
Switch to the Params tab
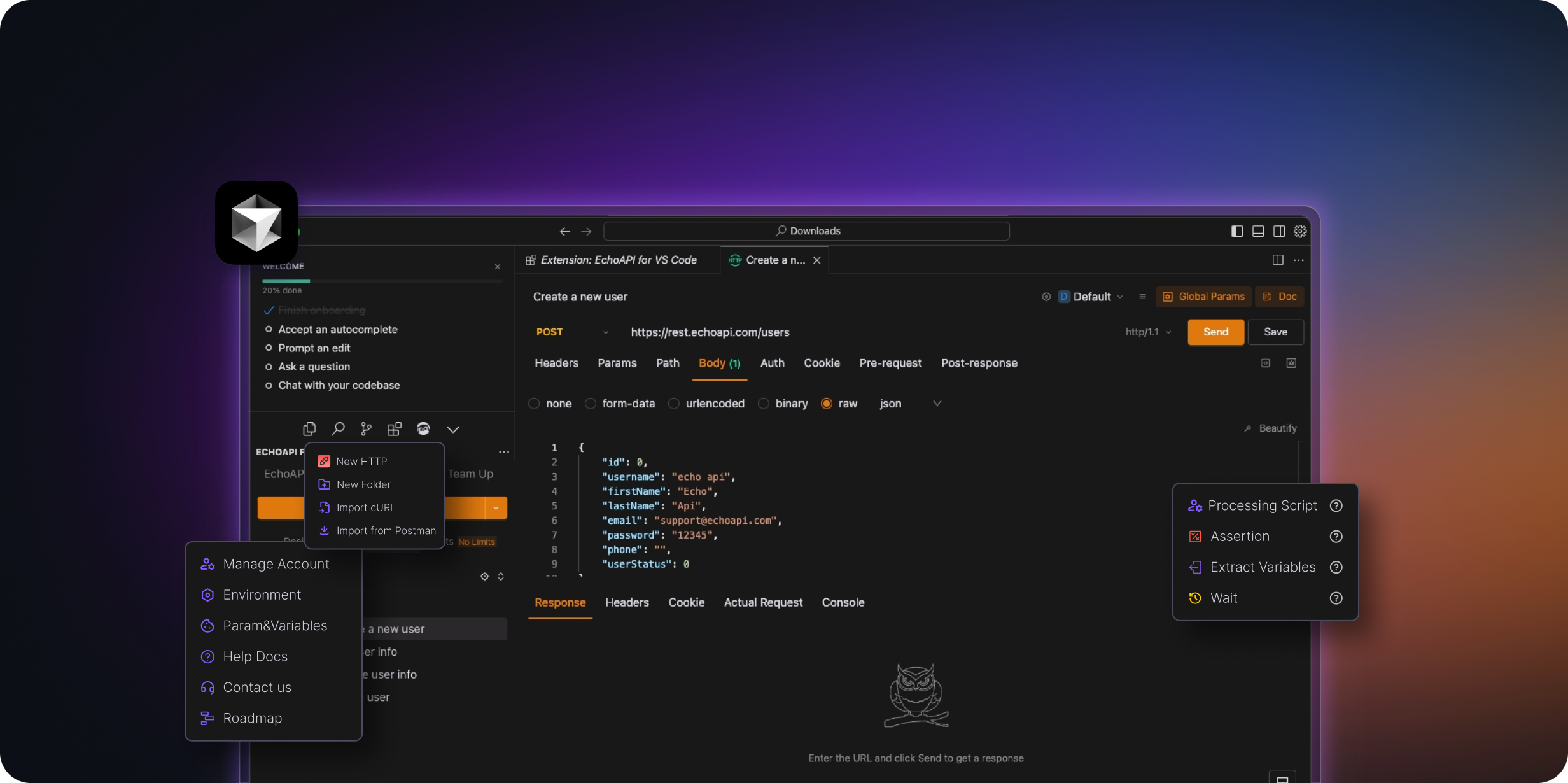coord(617,363)
